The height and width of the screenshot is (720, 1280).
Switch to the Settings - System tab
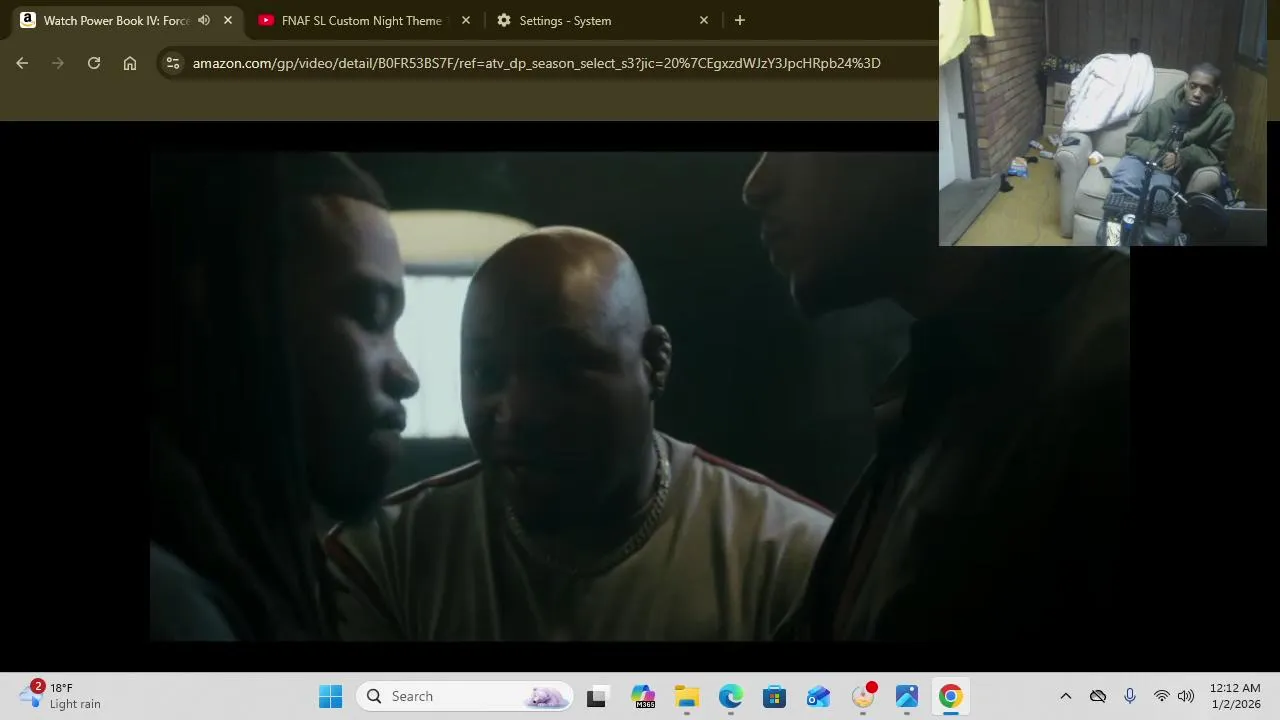[565, 20]
